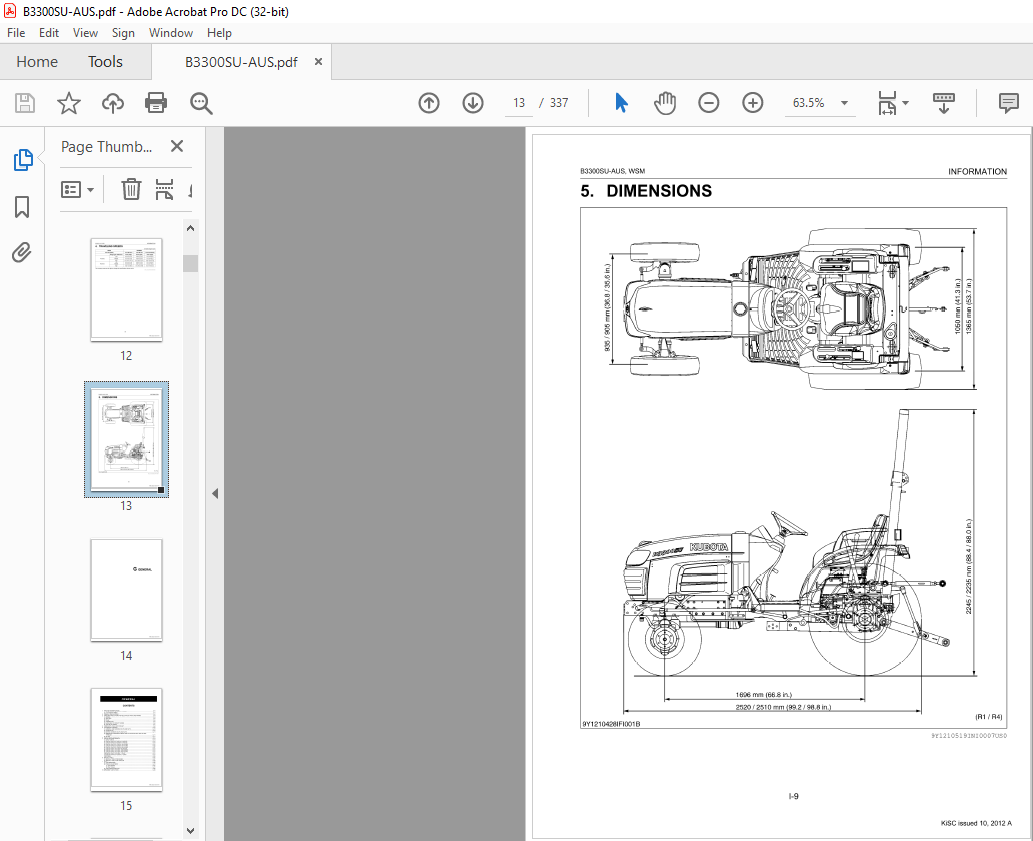Click the print pages thumbnail icon
Image resolution: width=1033 pixels, height=841 pixels.
164,190
